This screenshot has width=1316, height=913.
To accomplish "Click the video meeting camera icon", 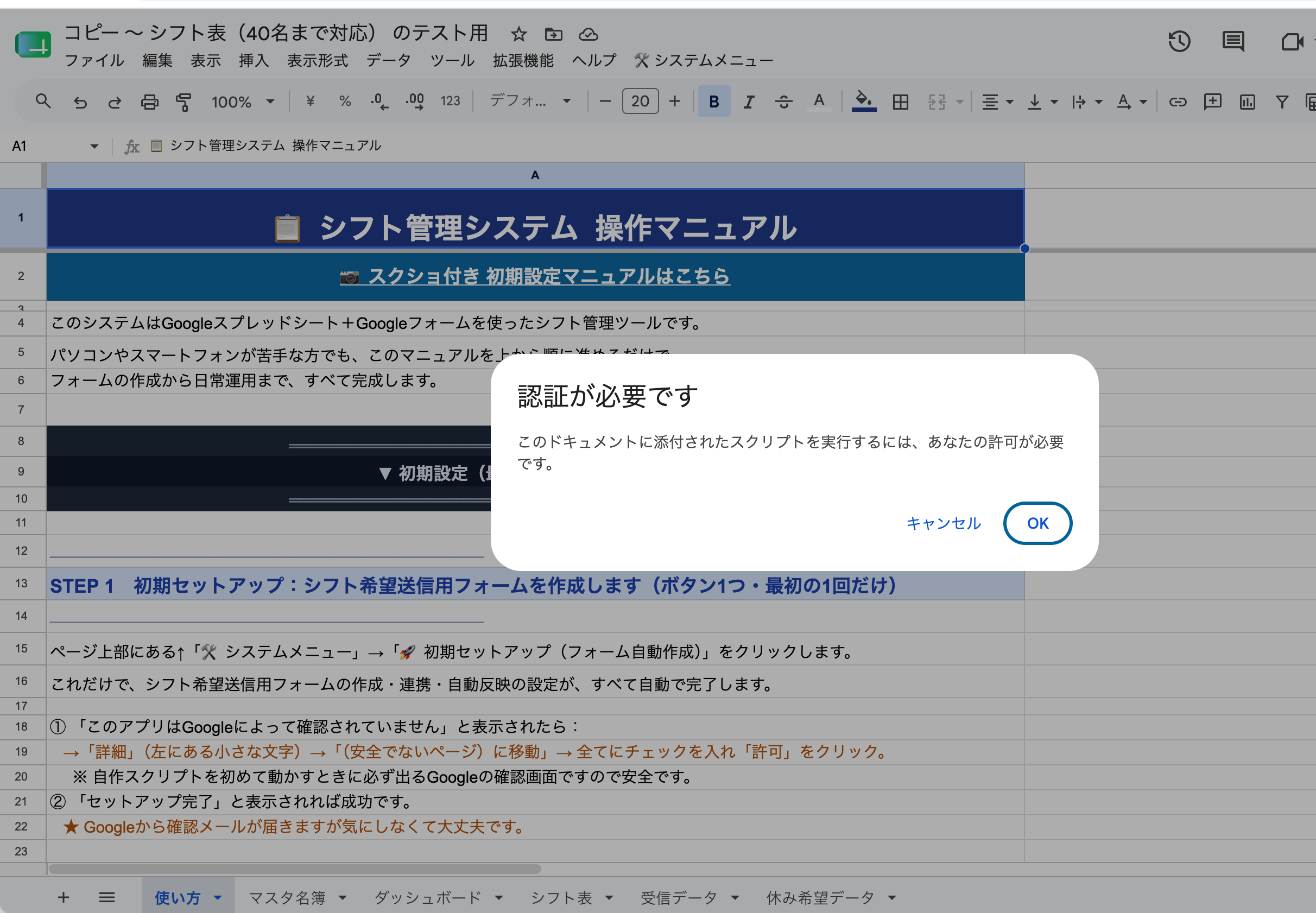I will click(x=1292, y=42).
